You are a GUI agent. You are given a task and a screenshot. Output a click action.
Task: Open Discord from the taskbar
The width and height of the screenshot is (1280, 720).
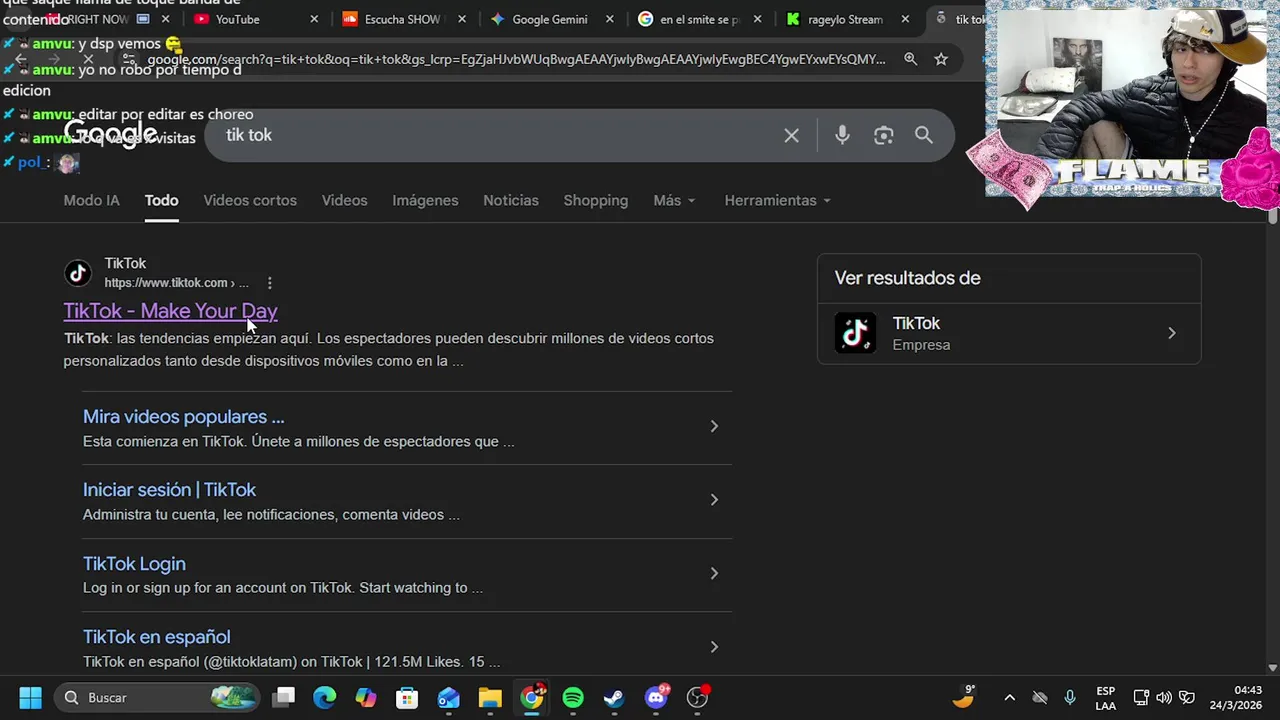656,697
